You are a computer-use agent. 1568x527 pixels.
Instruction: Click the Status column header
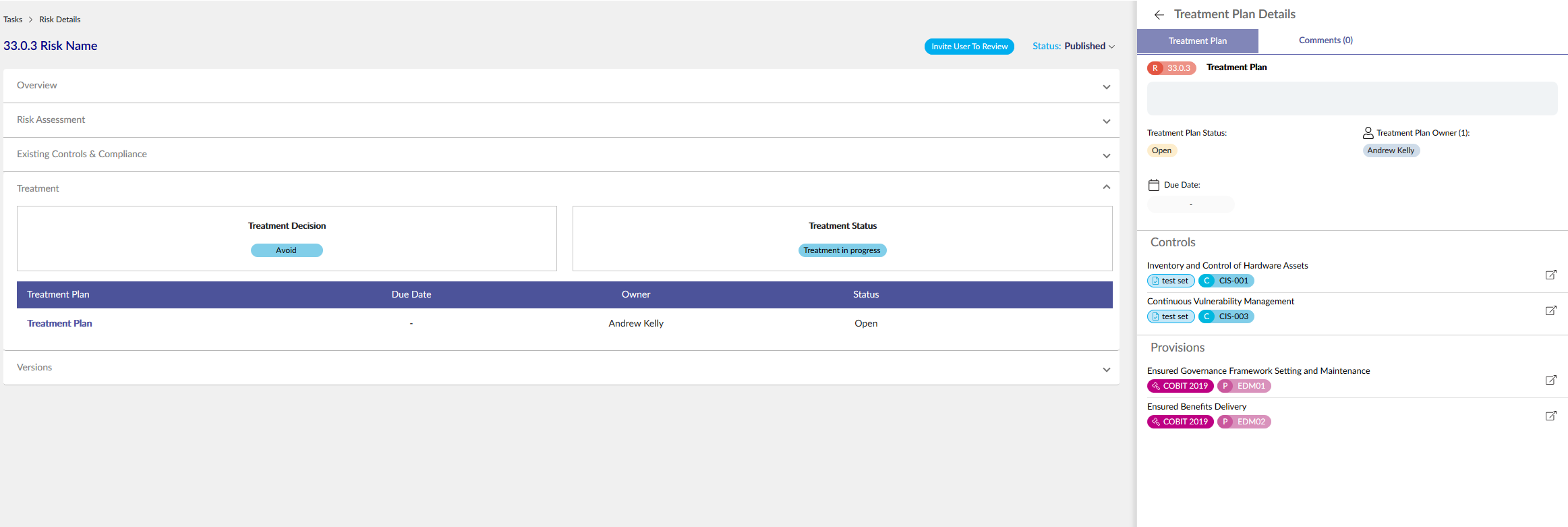tap(866, 295)
